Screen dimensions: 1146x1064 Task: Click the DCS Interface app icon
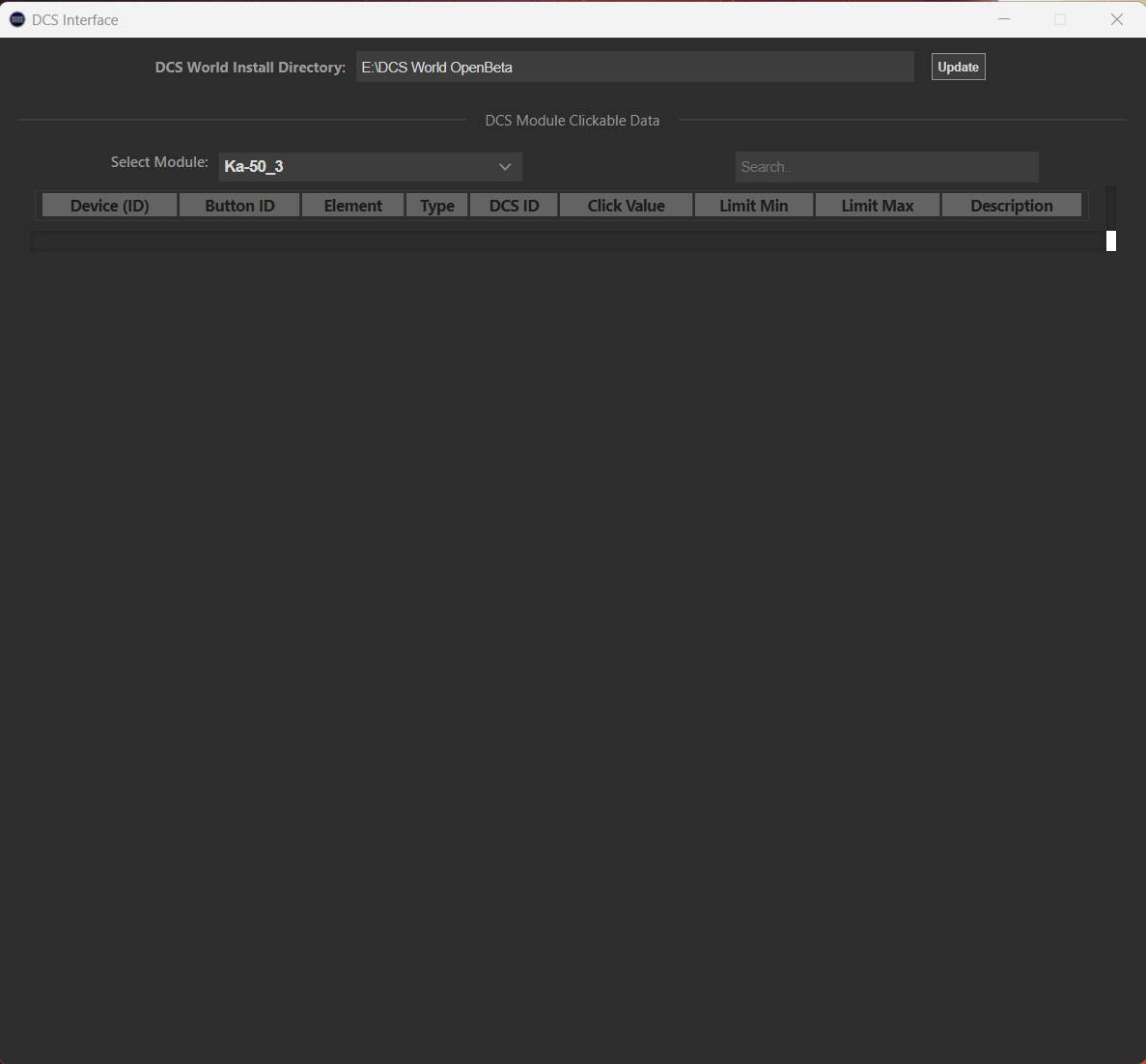(x=16, y=19)
